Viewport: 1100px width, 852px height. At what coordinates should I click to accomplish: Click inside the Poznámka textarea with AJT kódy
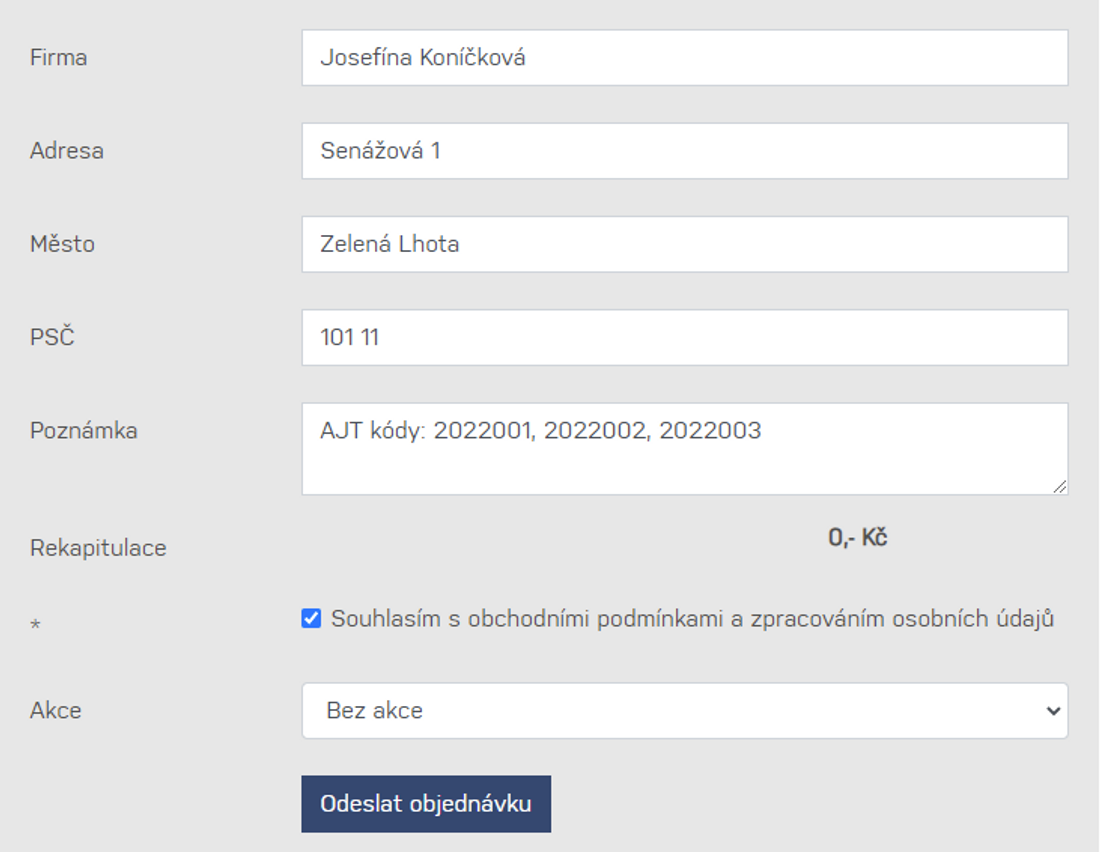pyautogui.click(x=685, y=449)
